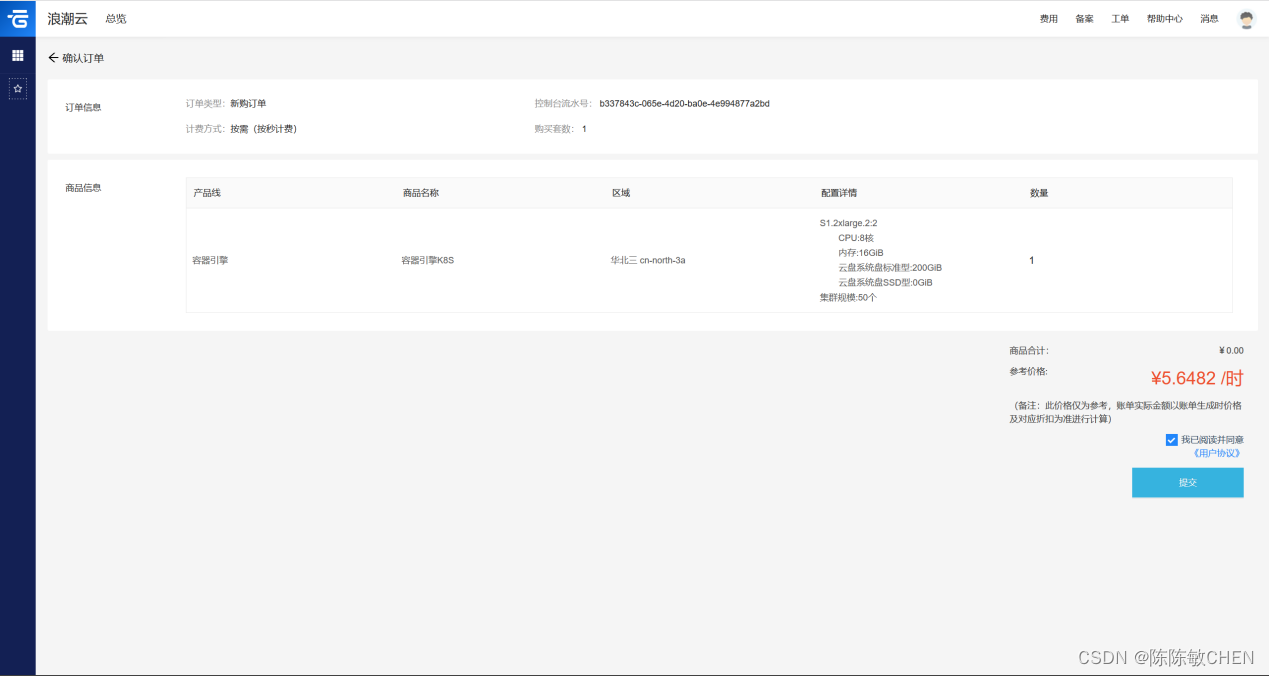Click the 浪潮云 brand title
Viewport: 1269px width, 676px height.
(x=68, y=19)
